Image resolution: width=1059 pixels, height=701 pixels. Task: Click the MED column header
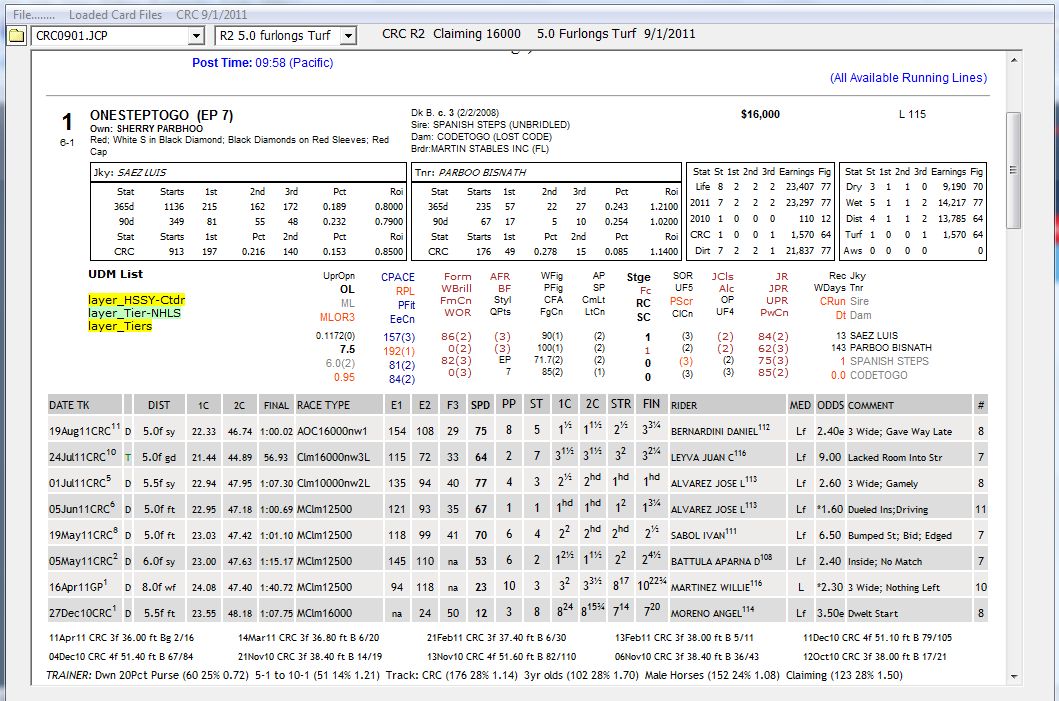(800, 405)
